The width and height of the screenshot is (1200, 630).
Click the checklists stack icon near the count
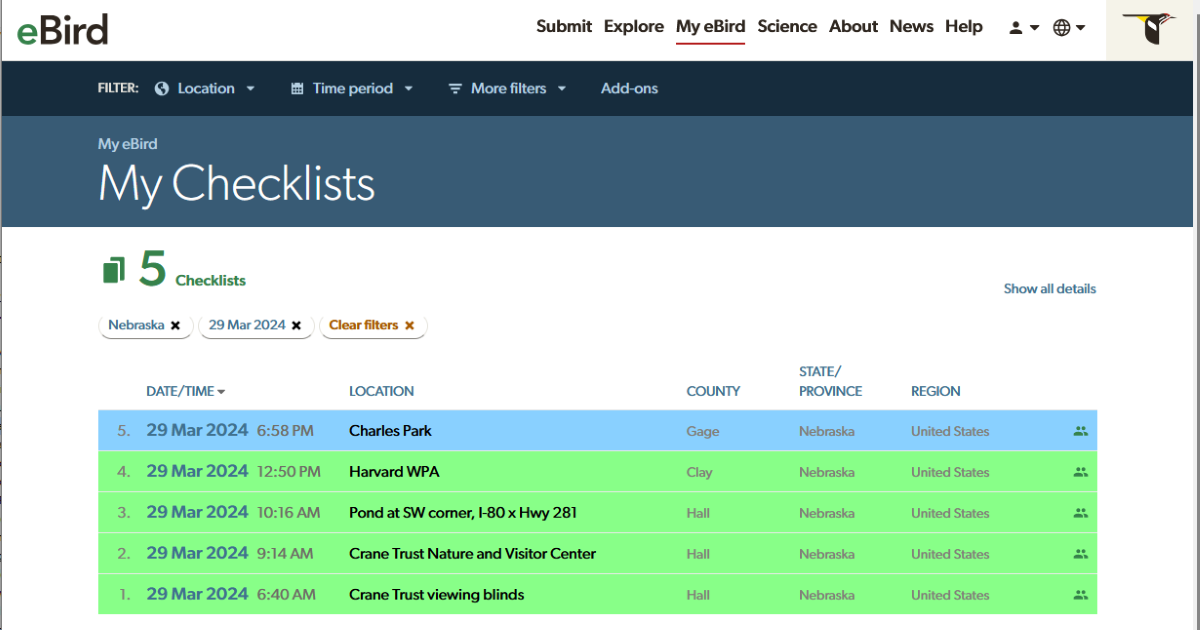[114, 268]
